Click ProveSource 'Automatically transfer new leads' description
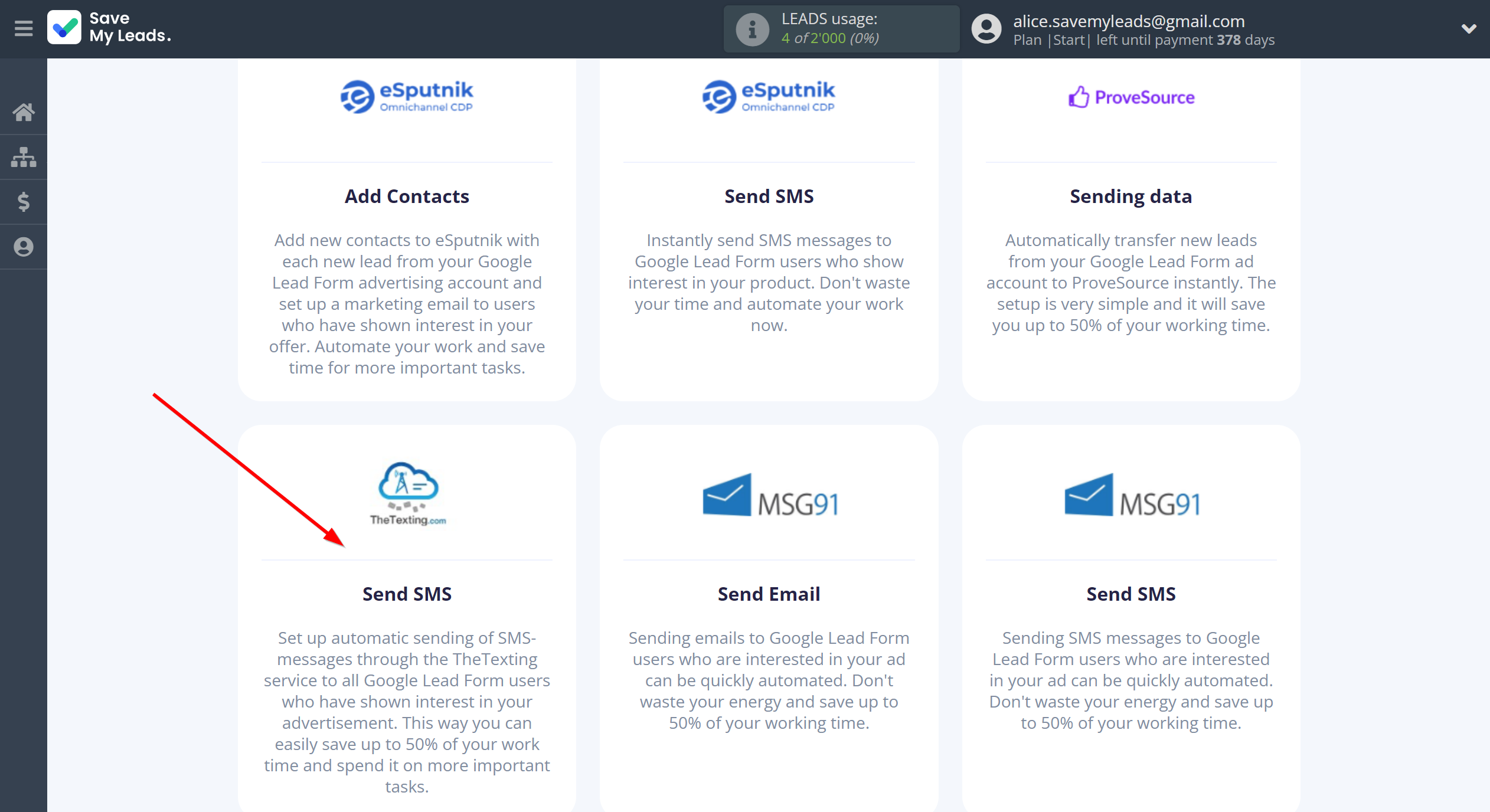 tap(1131, 283)
